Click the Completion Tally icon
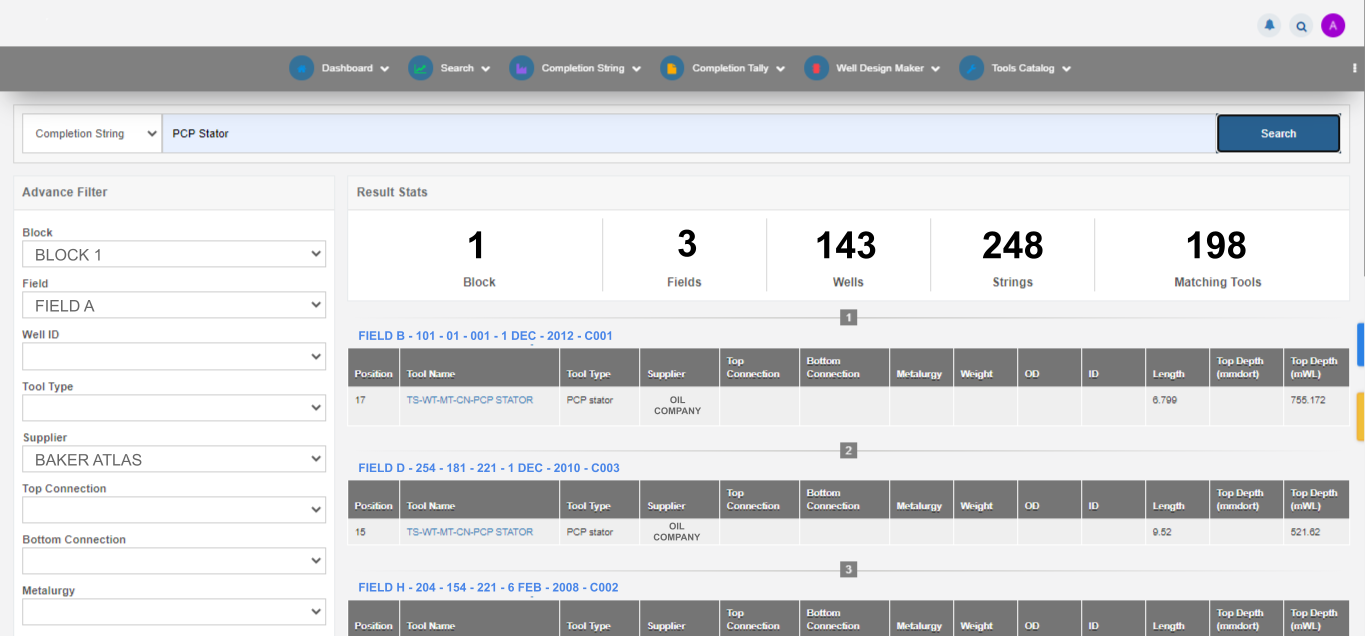Screen dimensions: 1366x637 (x=672, y=68)
